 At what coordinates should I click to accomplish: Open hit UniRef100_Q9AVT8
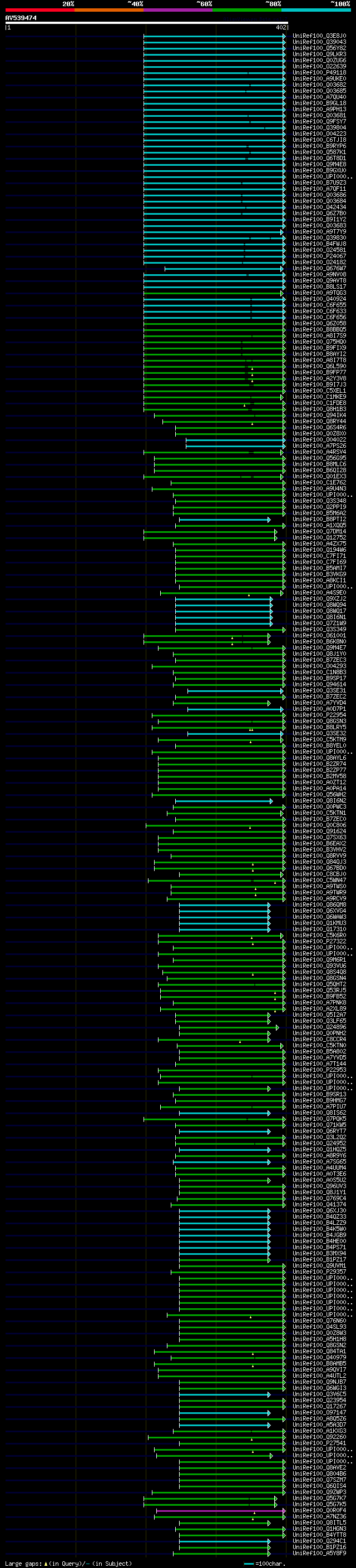tap(319, 280)
